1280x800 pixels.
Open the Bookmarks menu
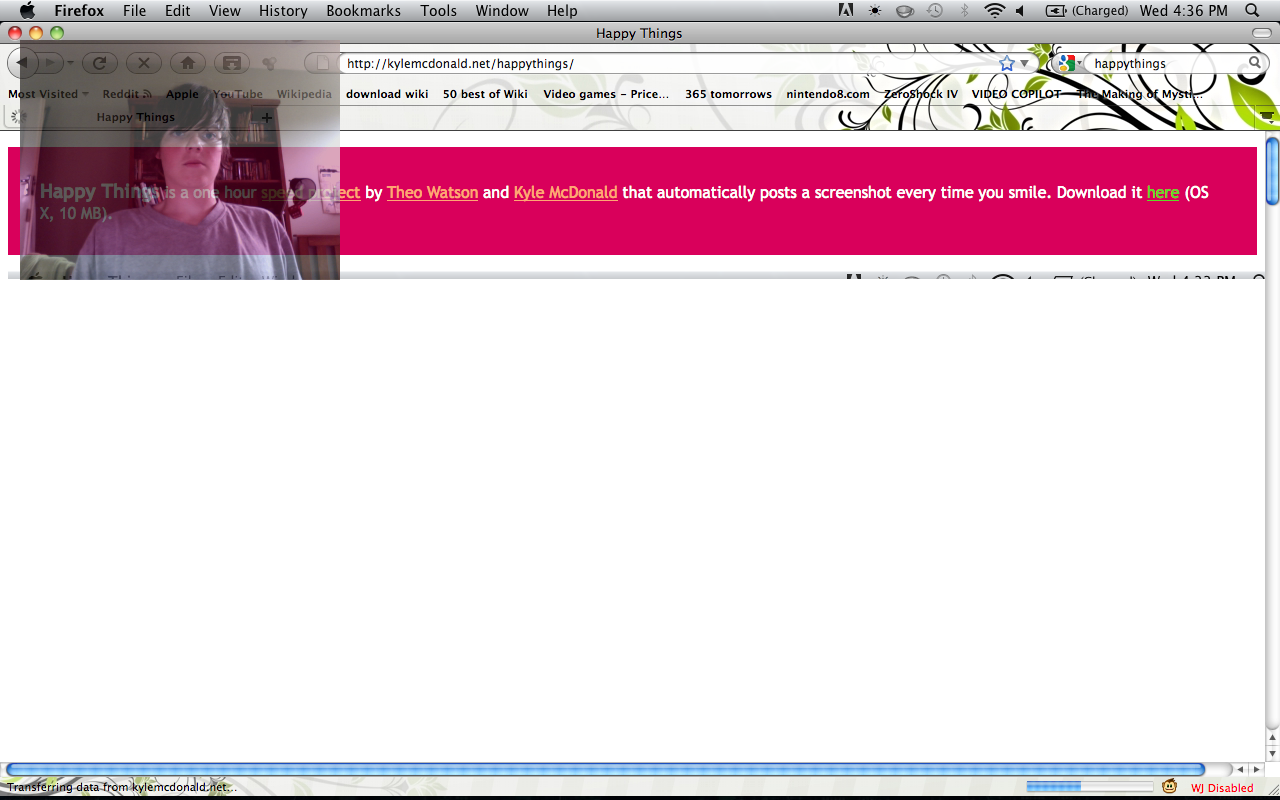[x=363, y=11]
